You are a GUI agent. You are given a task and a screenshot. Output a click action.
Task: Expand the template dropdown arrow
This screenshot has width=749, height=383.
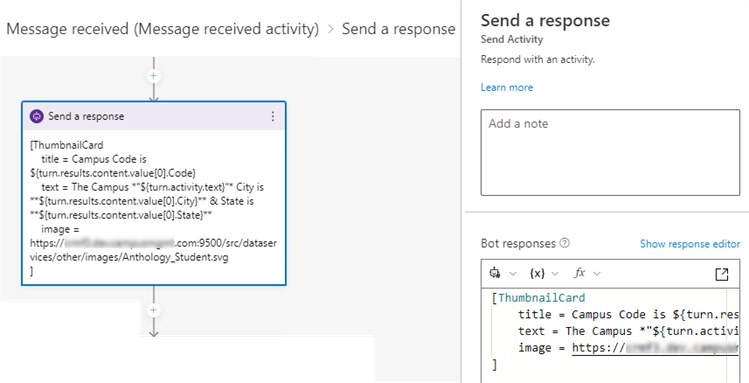(513, 274)
